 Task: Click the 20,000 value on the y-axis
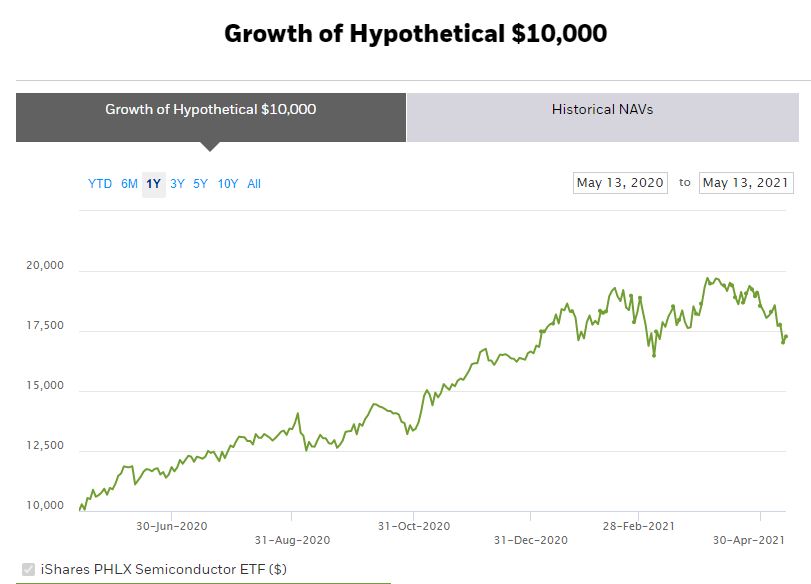44,265
